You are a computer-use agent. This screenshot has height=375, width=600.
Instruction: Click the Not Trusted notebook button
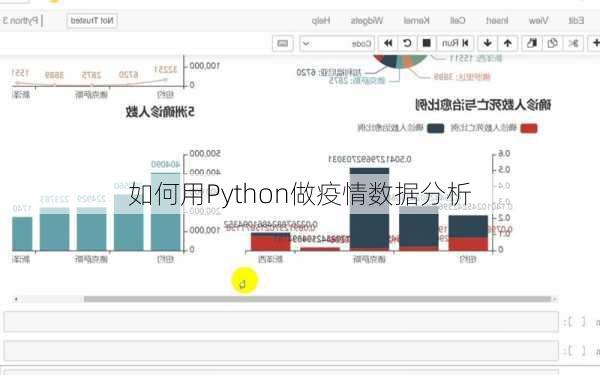coord(92,21)
